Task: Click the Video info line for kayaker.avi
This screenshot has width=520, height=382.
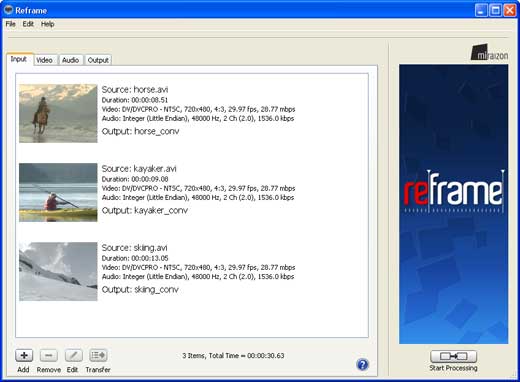Action: [x=198, y=188]
